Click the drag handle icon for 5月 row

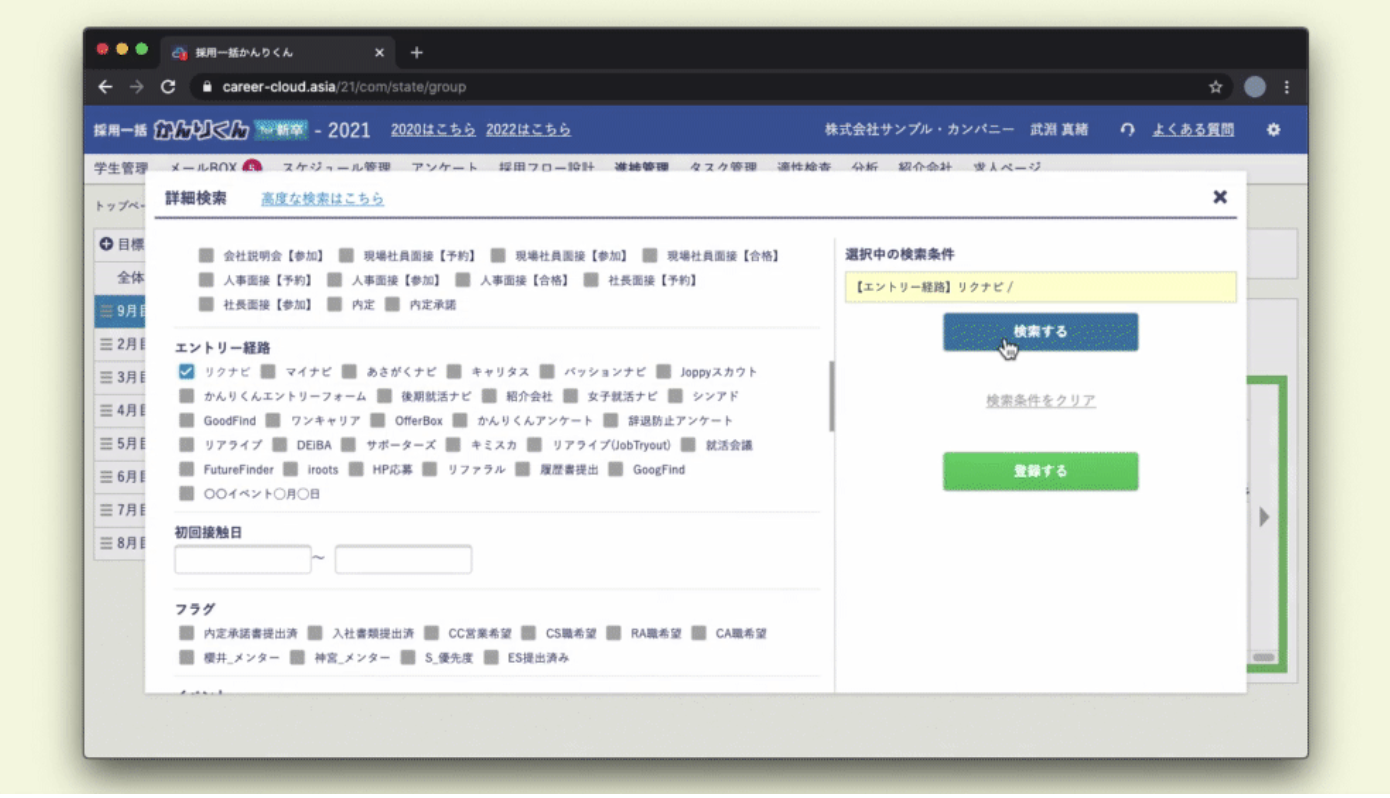(x=107, y=444)
